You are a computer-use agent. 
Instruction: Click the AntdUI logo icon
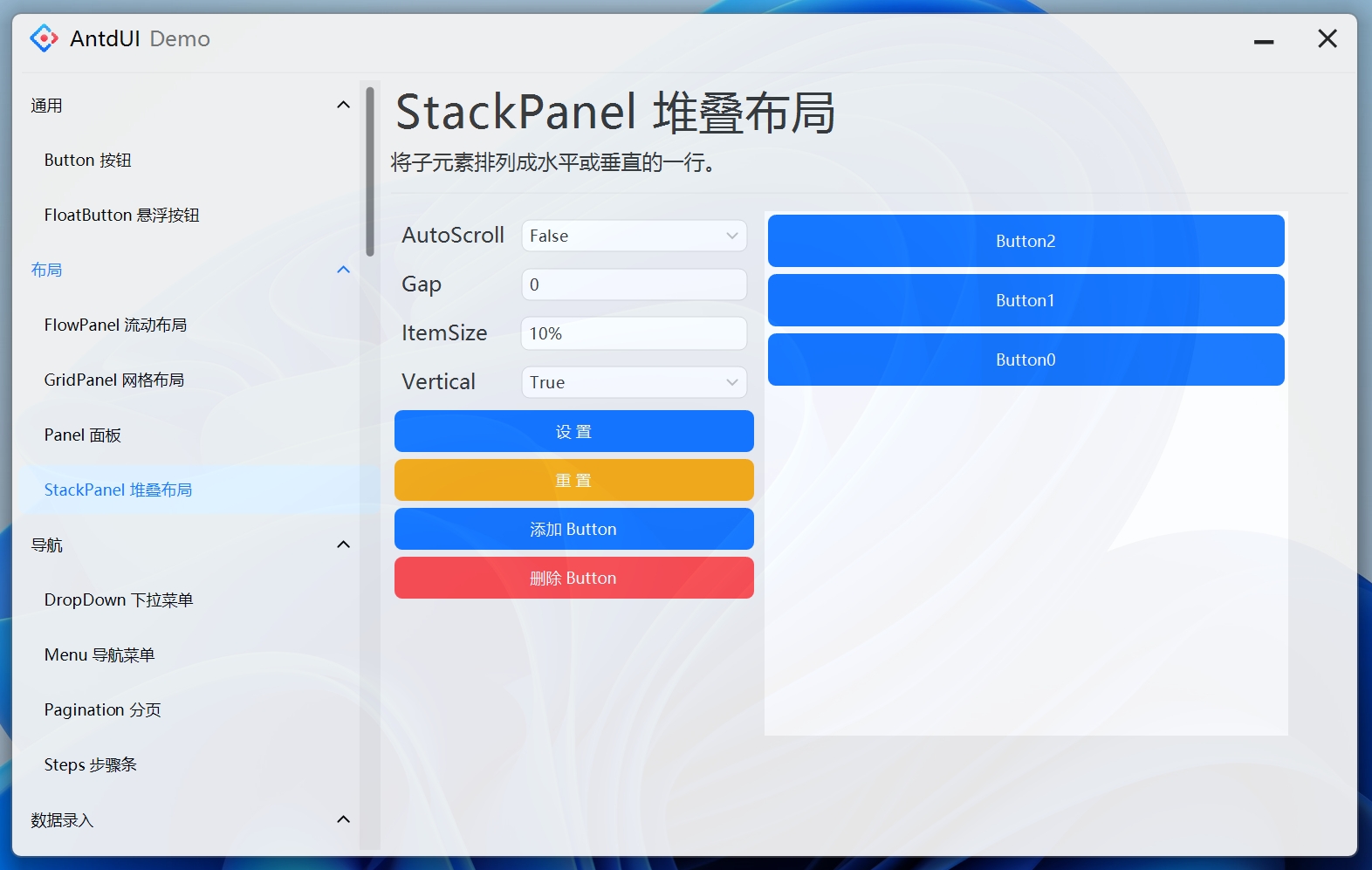tap(44, 38)
